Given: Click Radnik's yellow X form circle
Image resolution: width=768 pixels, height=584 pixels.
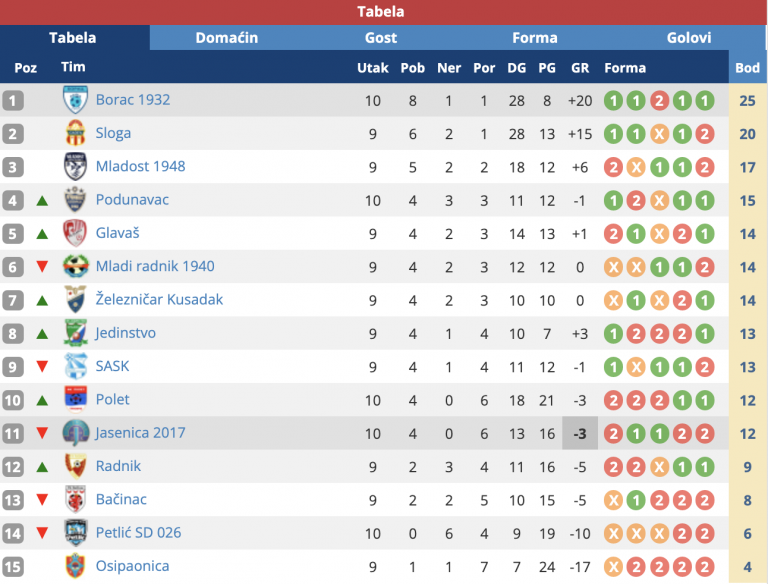Looking at the screenshot, I should coord(659,466).
